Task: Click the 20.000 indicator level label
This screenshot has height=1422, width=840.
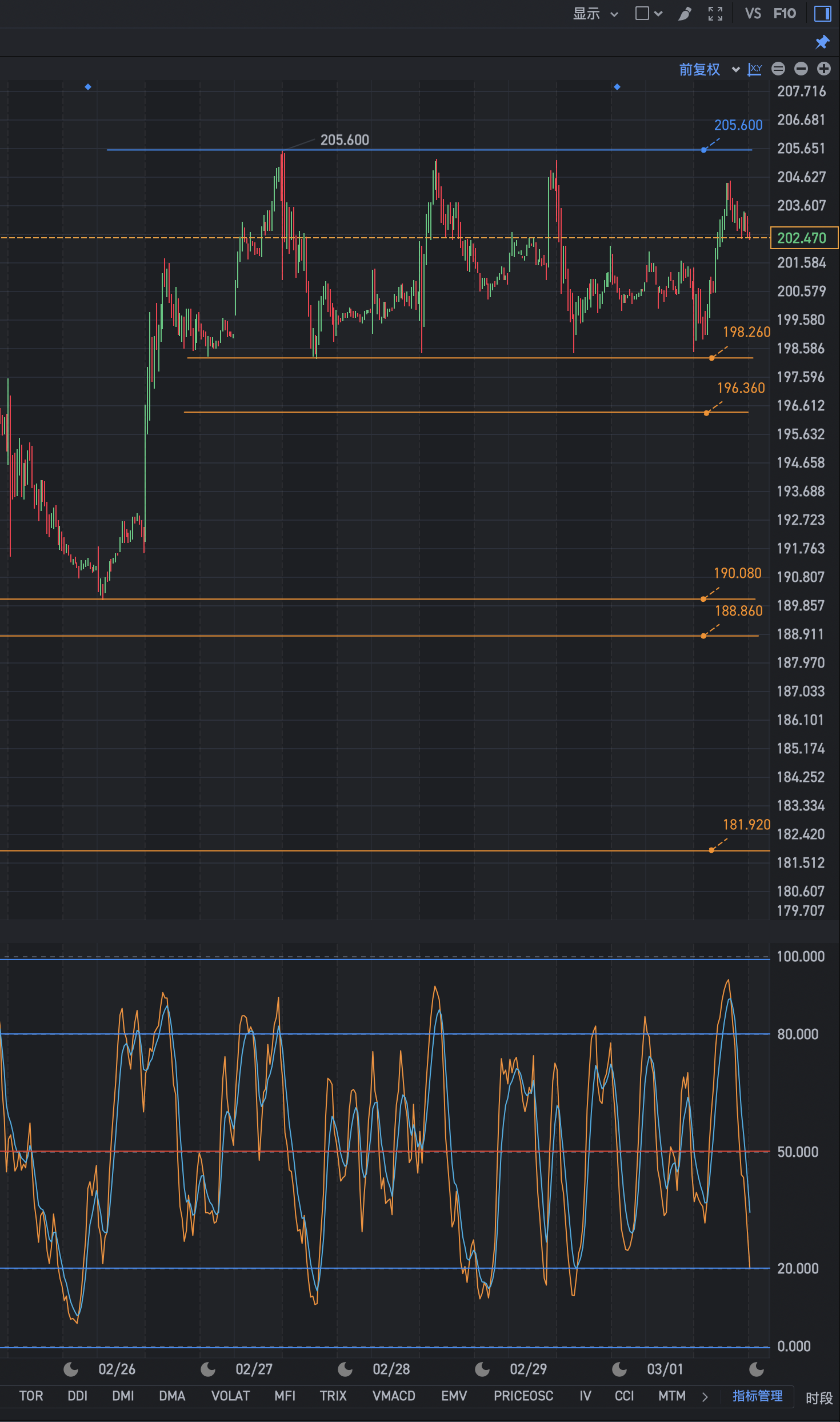Action: (798, 1268)
